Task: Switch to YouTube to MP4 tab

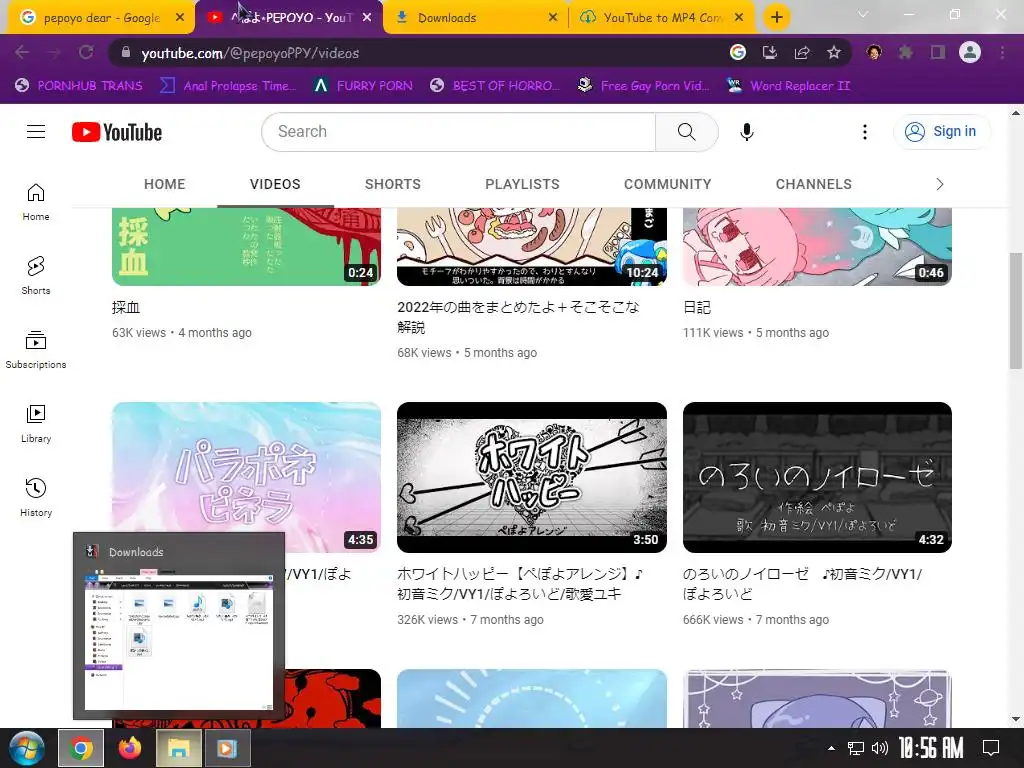Action: 662,18
